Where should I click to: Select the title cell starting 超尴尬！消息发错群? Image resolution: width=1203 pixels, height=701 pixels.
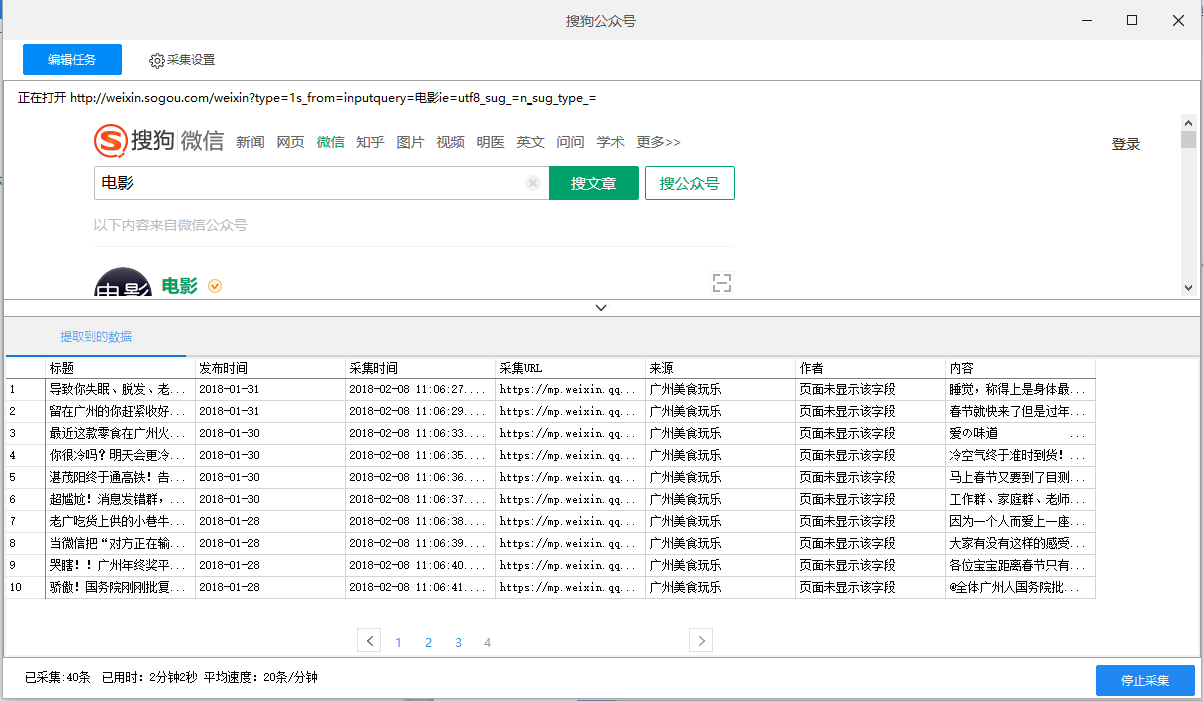click(120, 499)
